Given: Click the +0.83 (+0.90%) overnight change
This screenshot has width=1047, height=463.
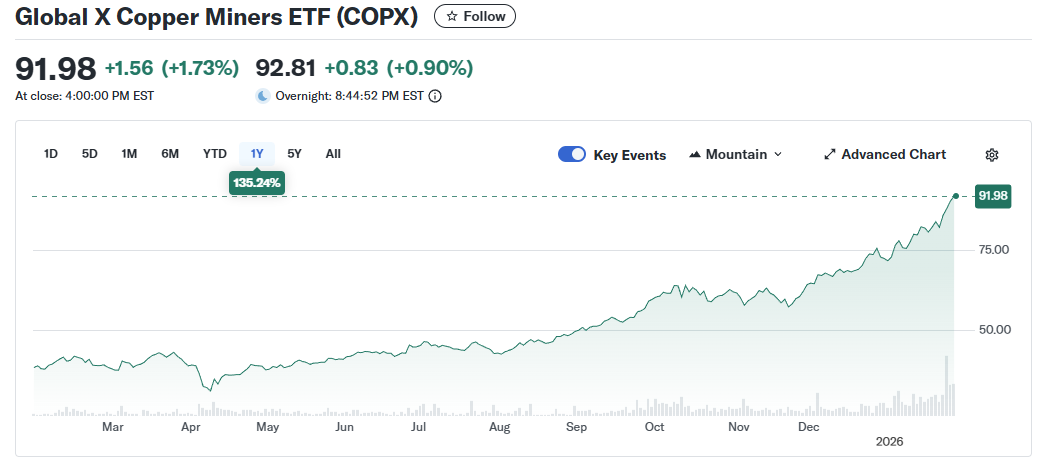Looking at the screenshot, I should (x=399, y=68).
